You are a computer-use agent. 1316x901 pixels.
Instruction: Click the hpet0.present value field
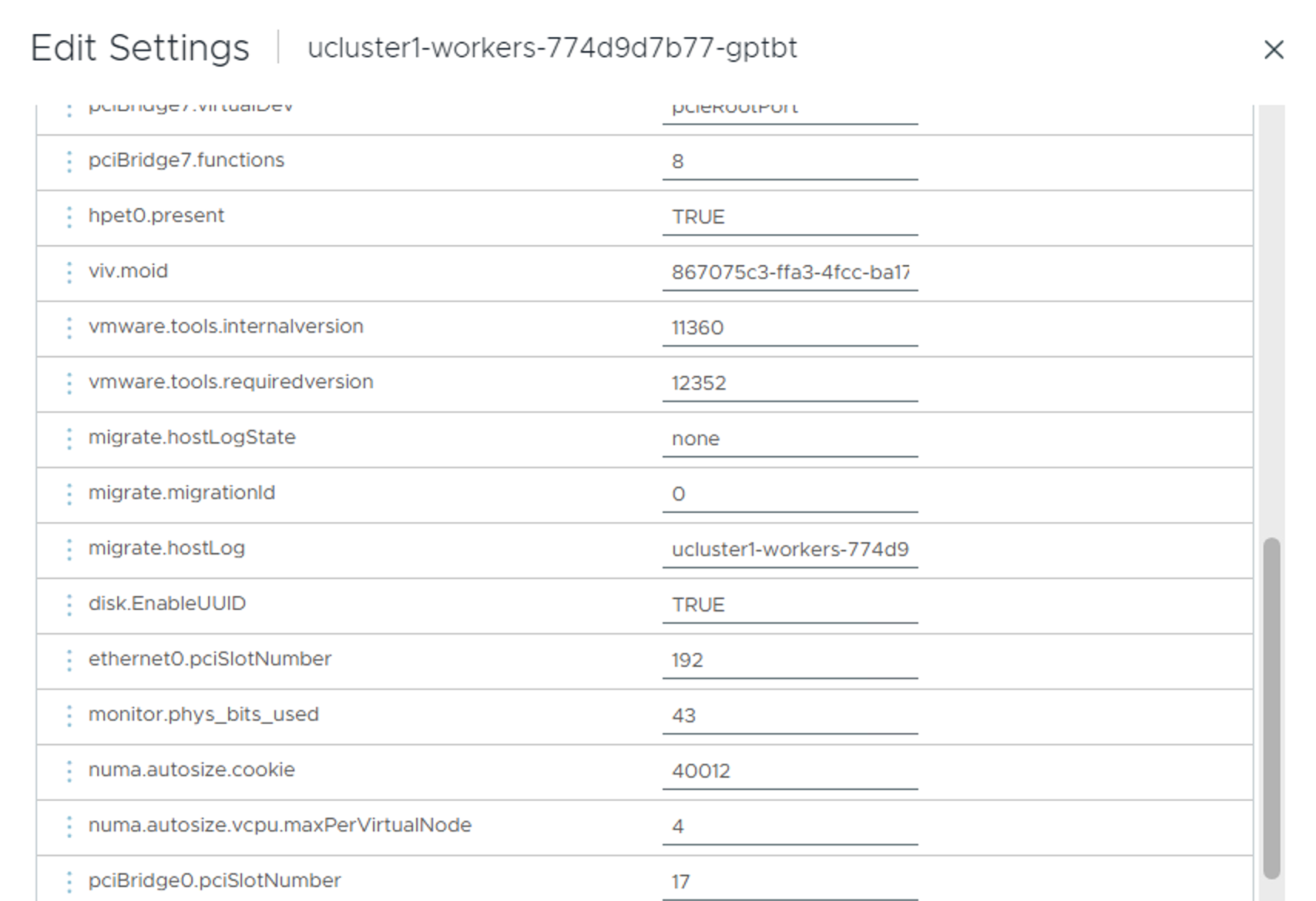click(x=790, y=217)
